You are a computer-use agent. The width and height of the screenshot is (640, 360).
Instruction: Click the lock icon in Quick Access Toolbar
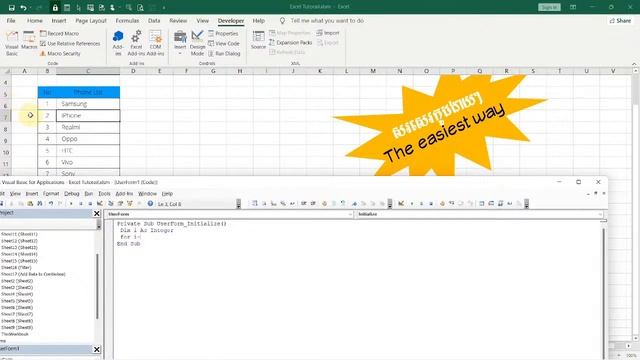click(55, 7)
